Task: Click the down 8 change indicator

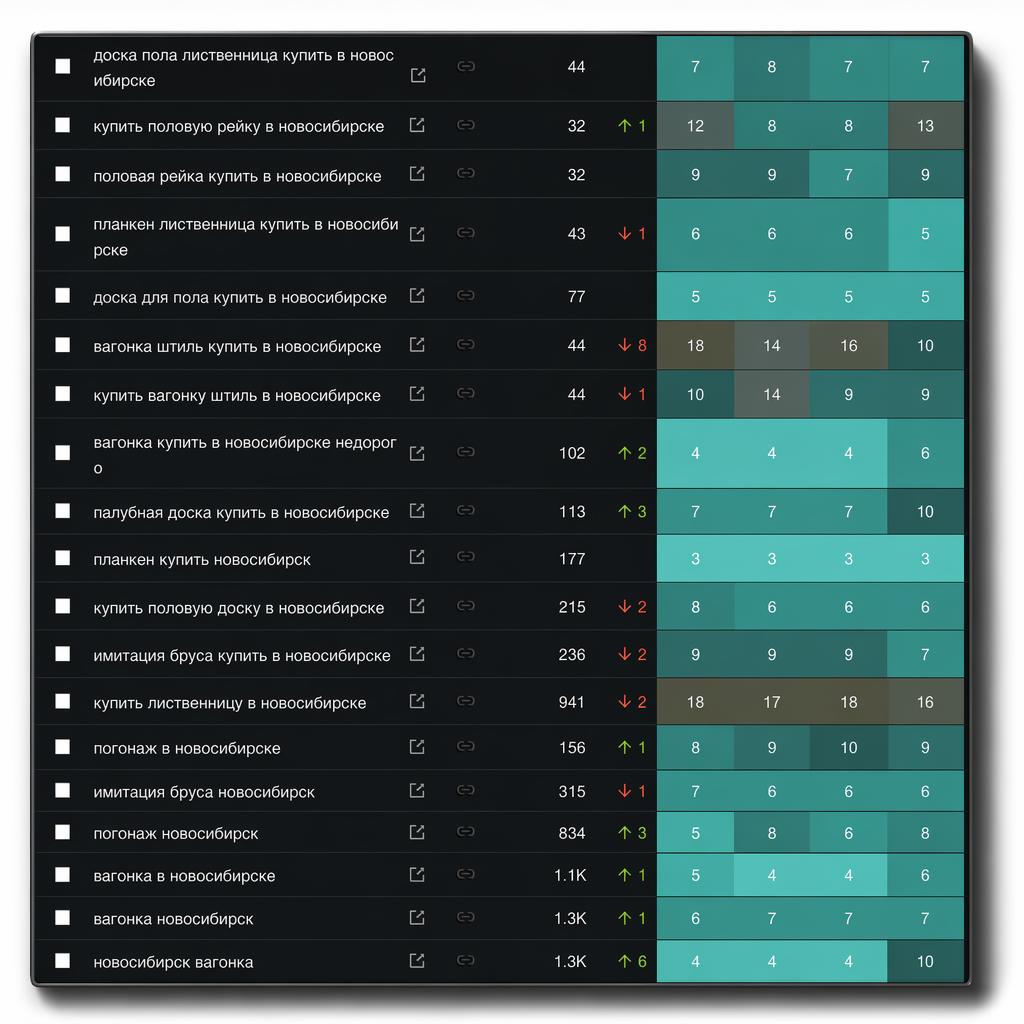Action: pyautogui.click(x=632, y=345)
